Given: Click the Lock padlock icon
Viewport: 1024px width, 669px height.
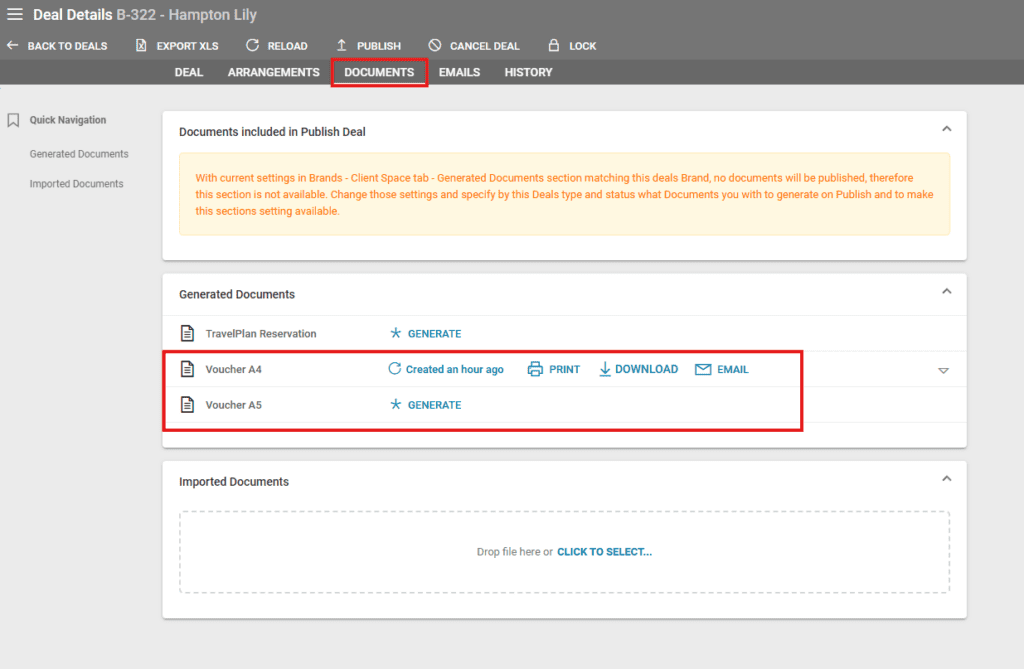Looking at the screenshot, I should point(553,46).
